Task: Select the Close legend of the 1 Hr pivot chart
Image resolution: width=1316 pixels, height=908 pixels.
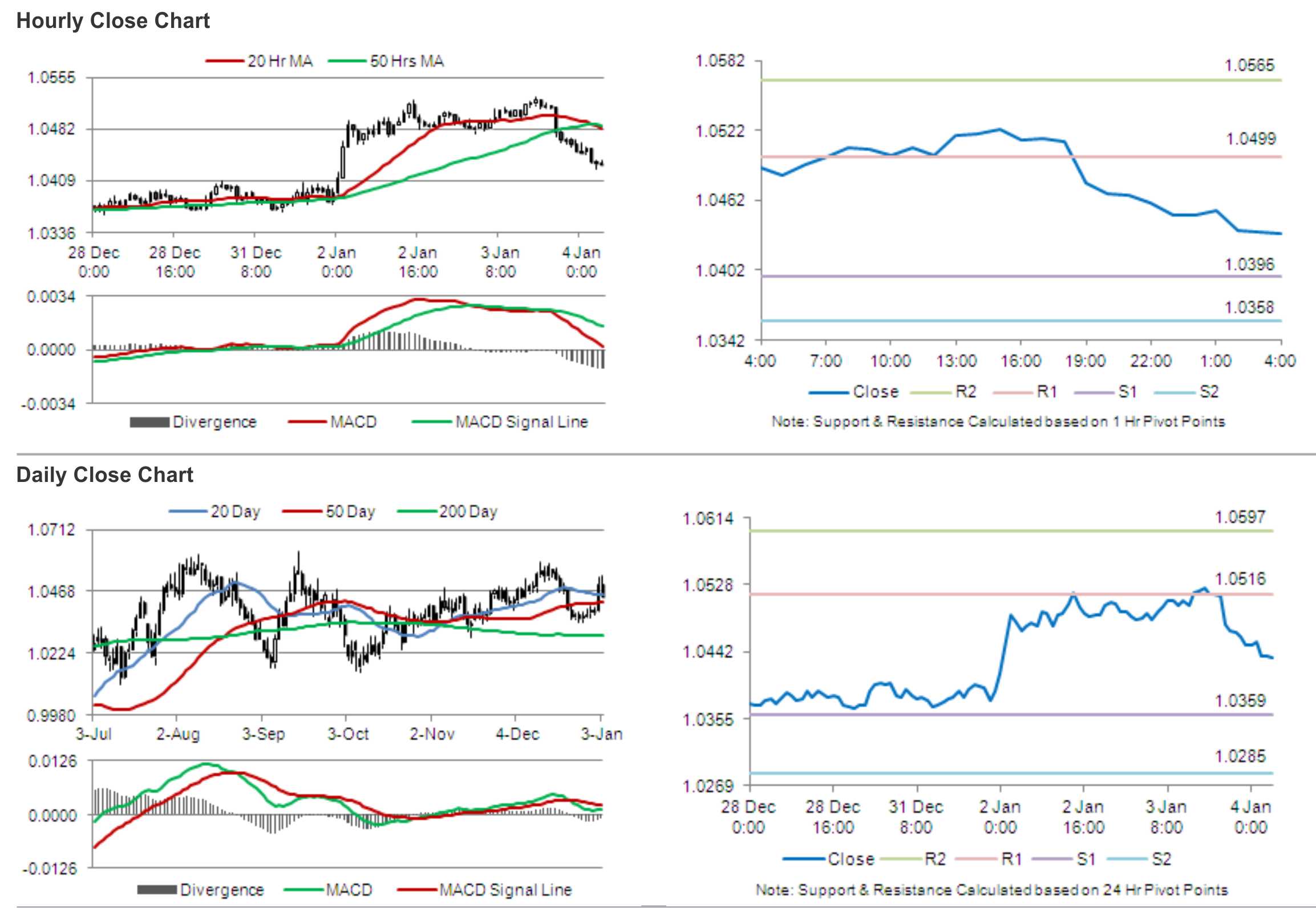Action: [853, 392]
